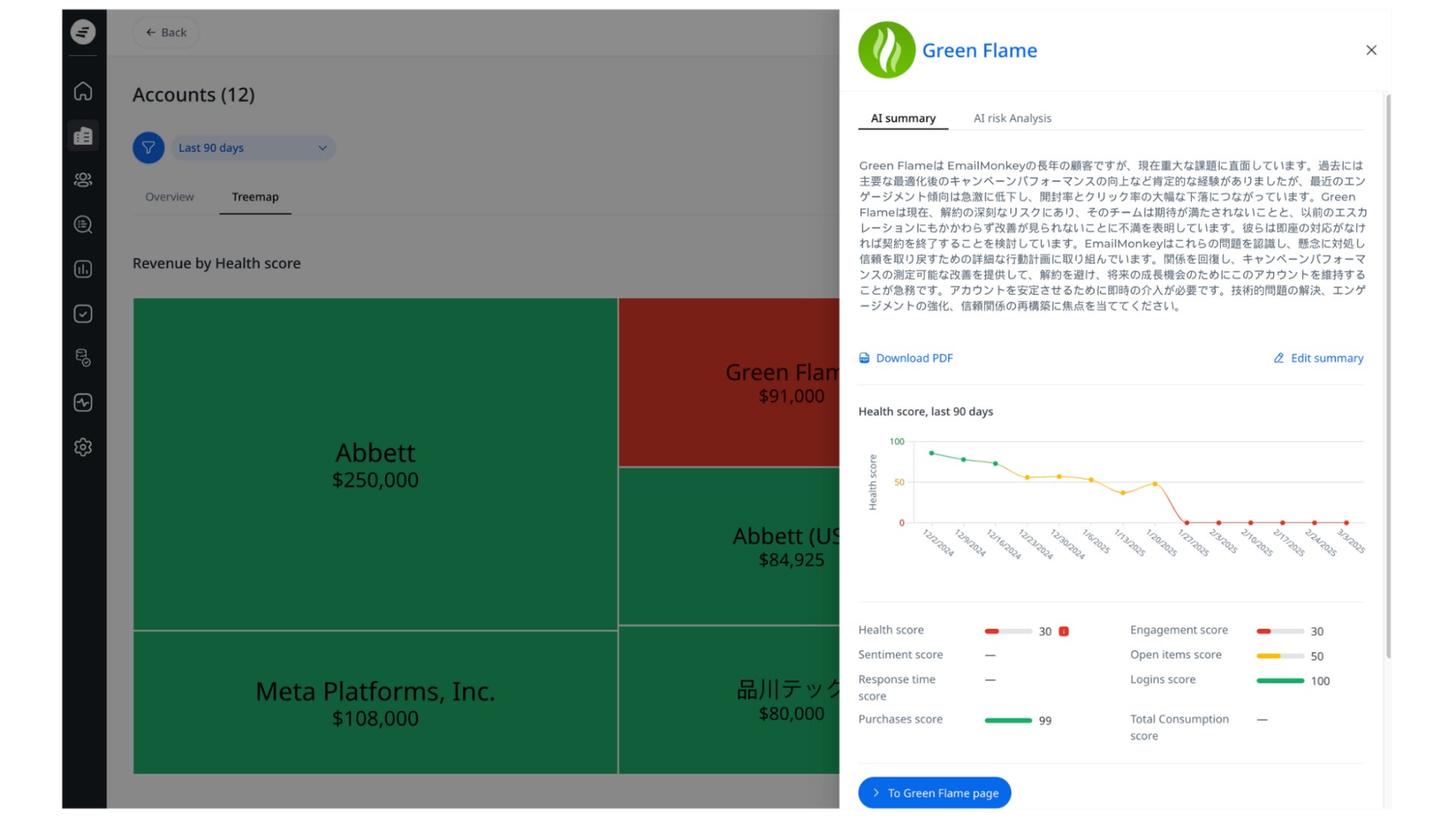Open the contacts people icon in the sidebar

(x=83, y=180)
